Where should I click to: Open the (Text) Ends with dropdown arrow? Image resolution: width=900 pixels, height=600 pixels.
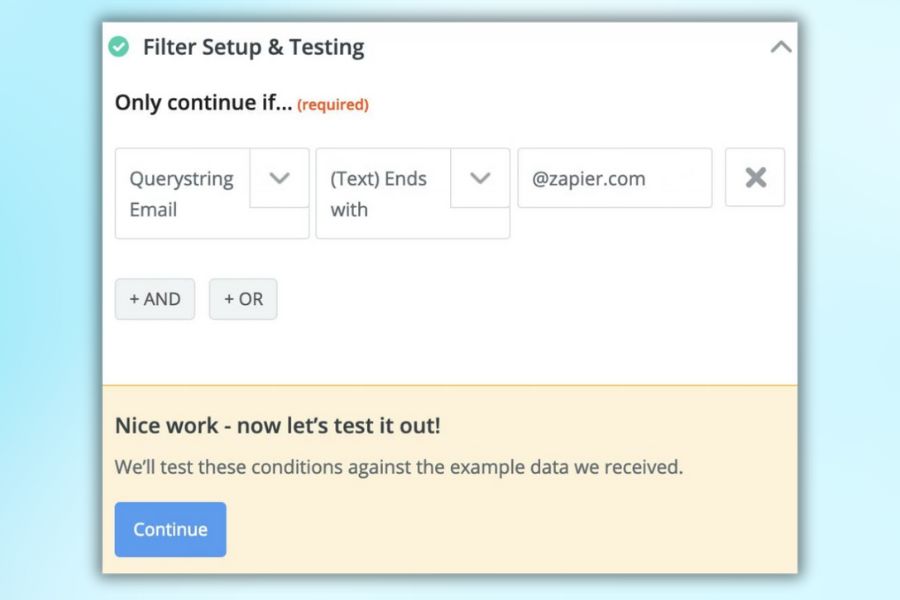[x=480, y=178]
